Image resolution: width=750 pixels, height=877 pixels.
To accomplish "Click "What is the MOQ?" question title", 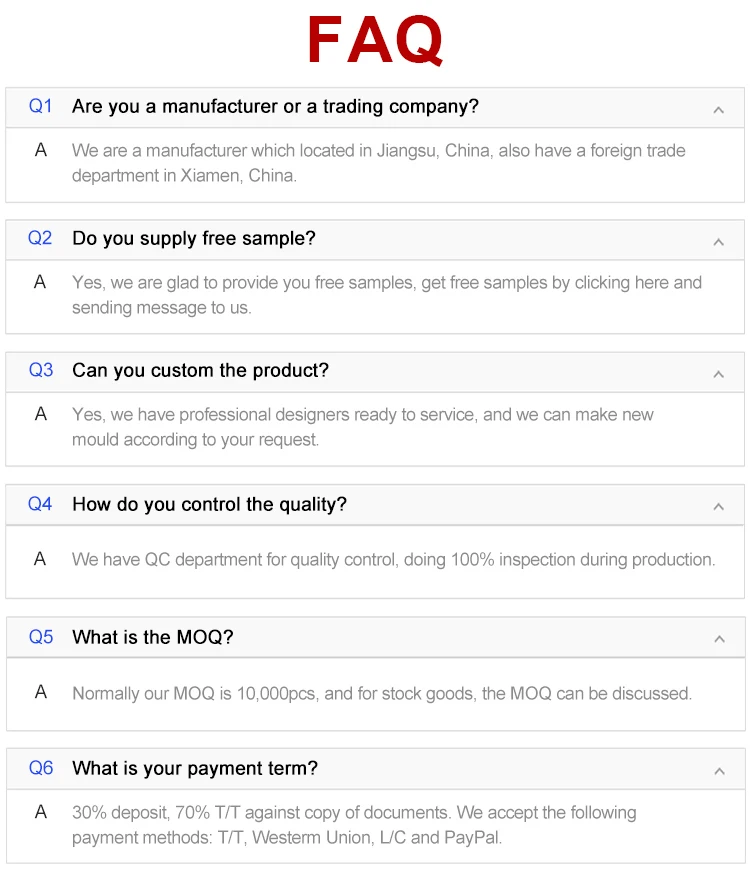I will 152,637.
